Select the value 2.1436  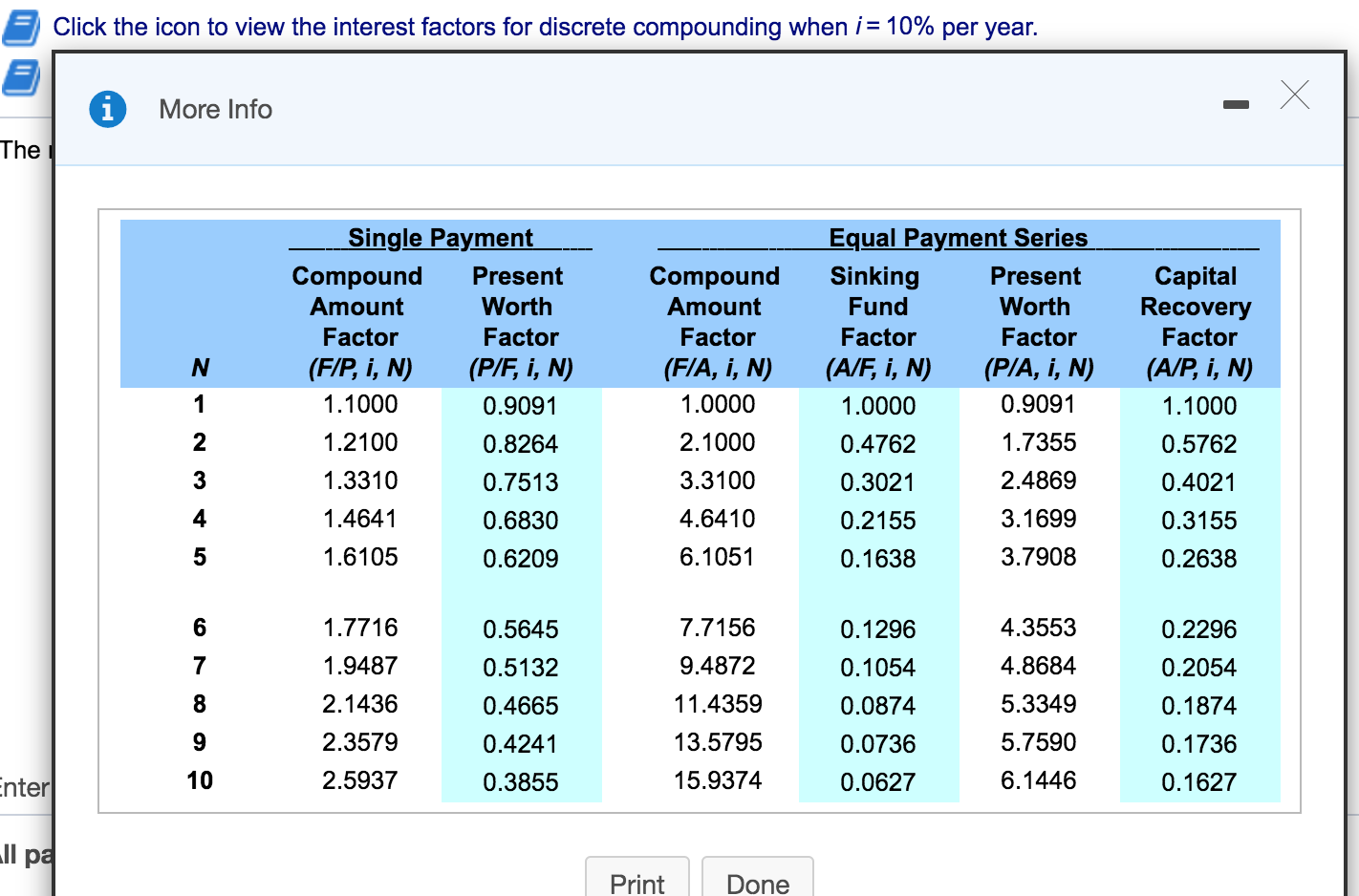pos(360,704)
